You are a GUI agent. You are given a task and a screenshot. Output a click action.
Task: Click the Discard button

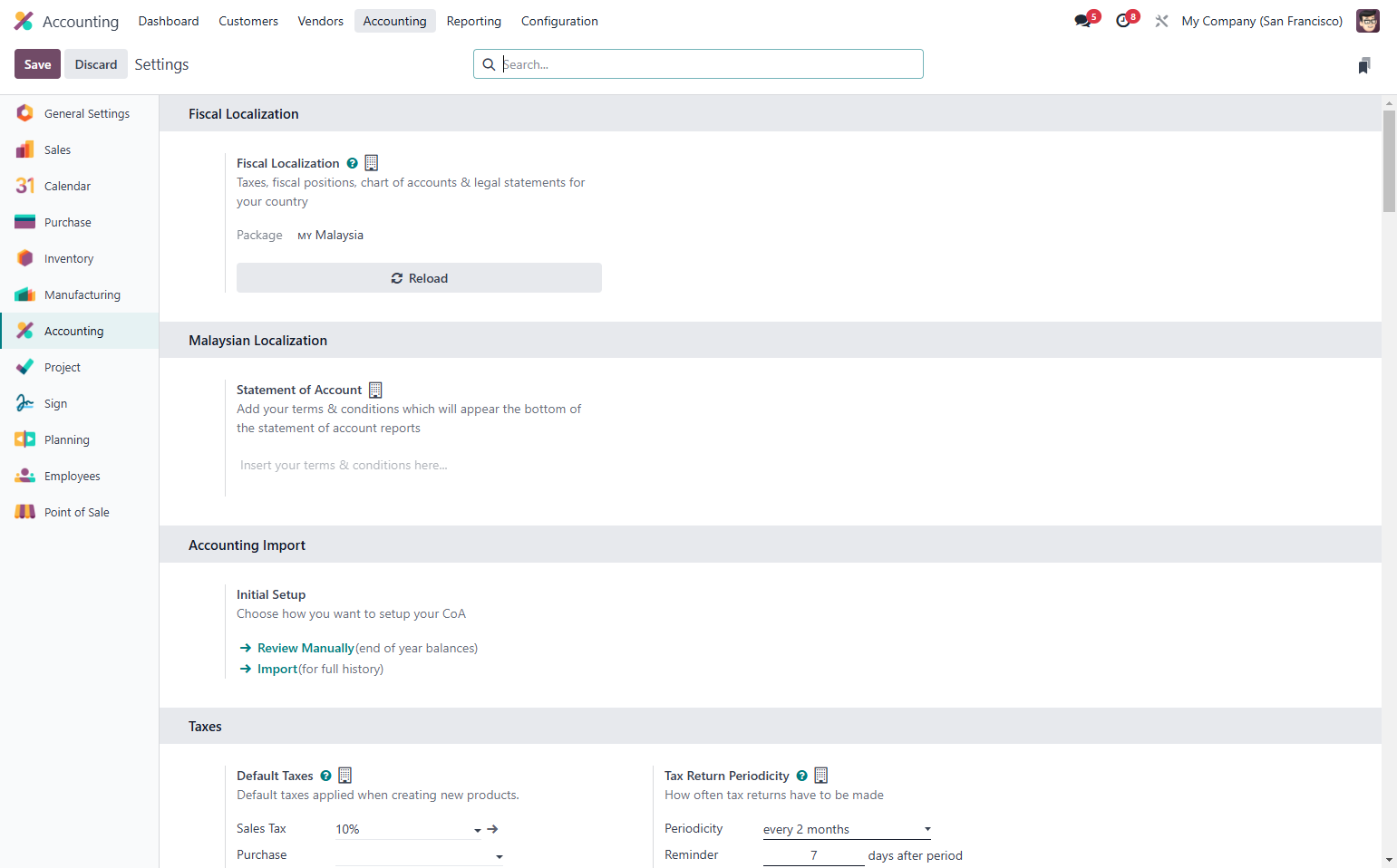pyautogui.click(x=96, y=64)
